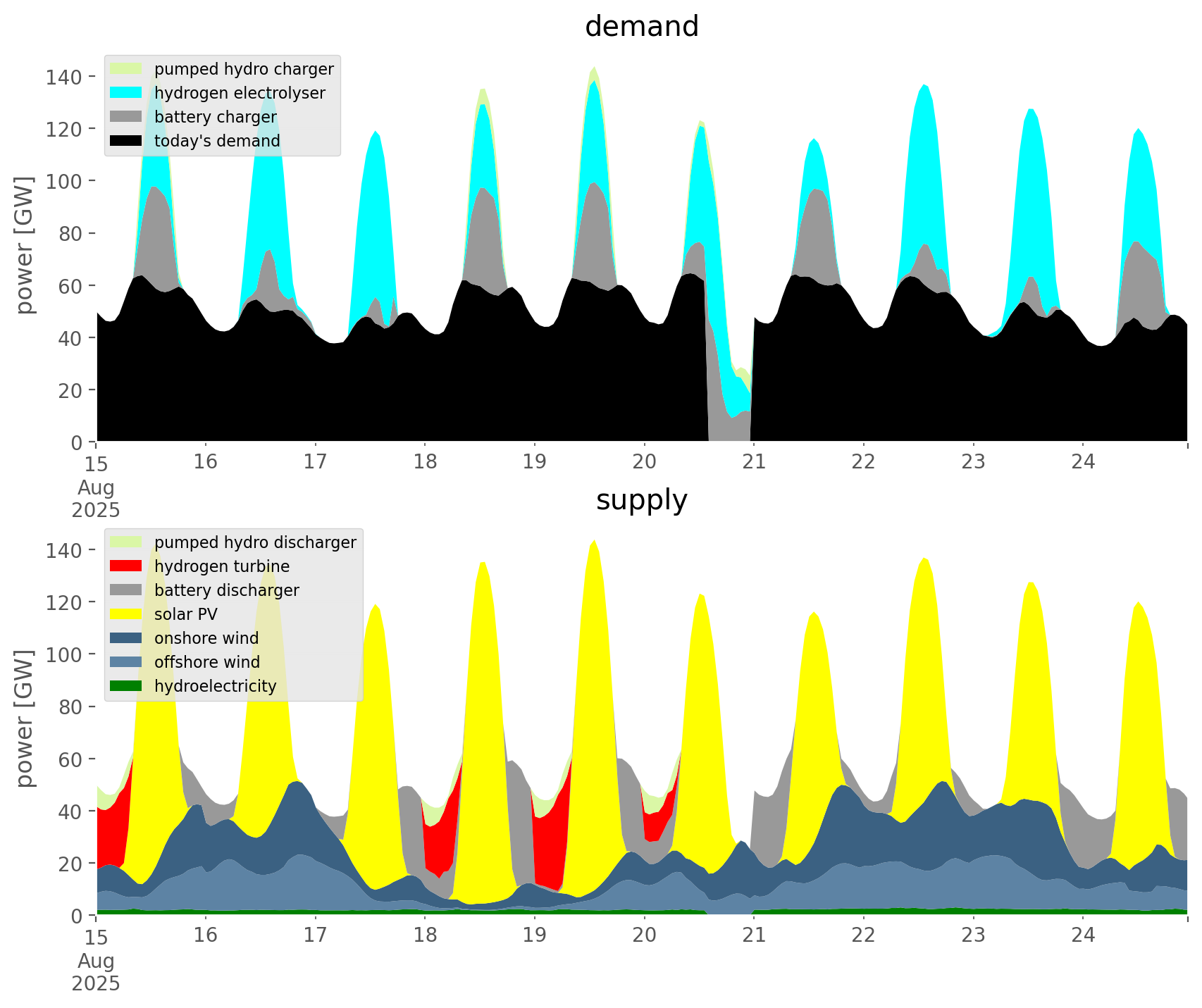Select the pumped hydro discharger legend label
1202x1008 pixels.
point(255,542)
